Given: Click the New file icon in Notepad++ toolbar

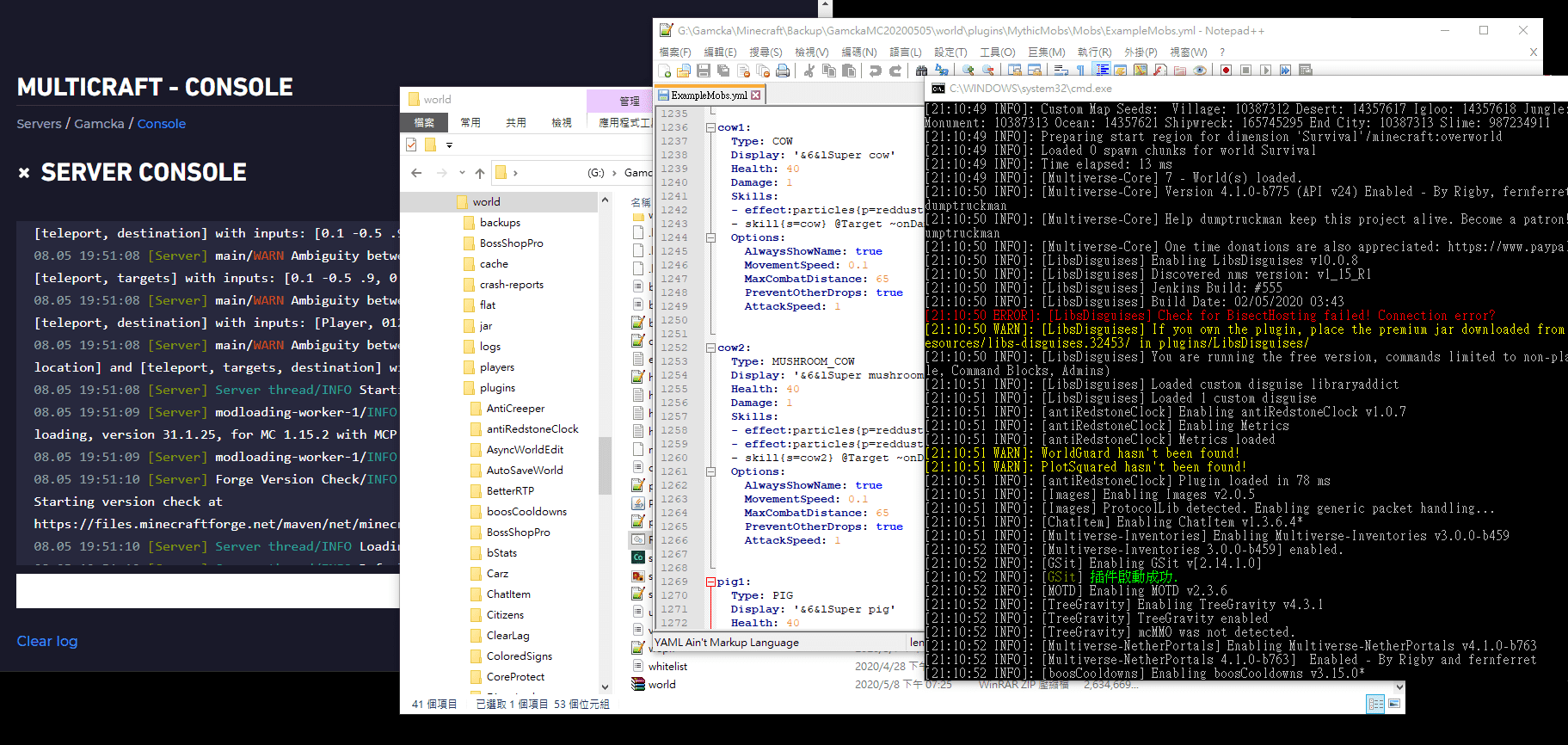Looking at the screenshot, I should click(664, 71).
